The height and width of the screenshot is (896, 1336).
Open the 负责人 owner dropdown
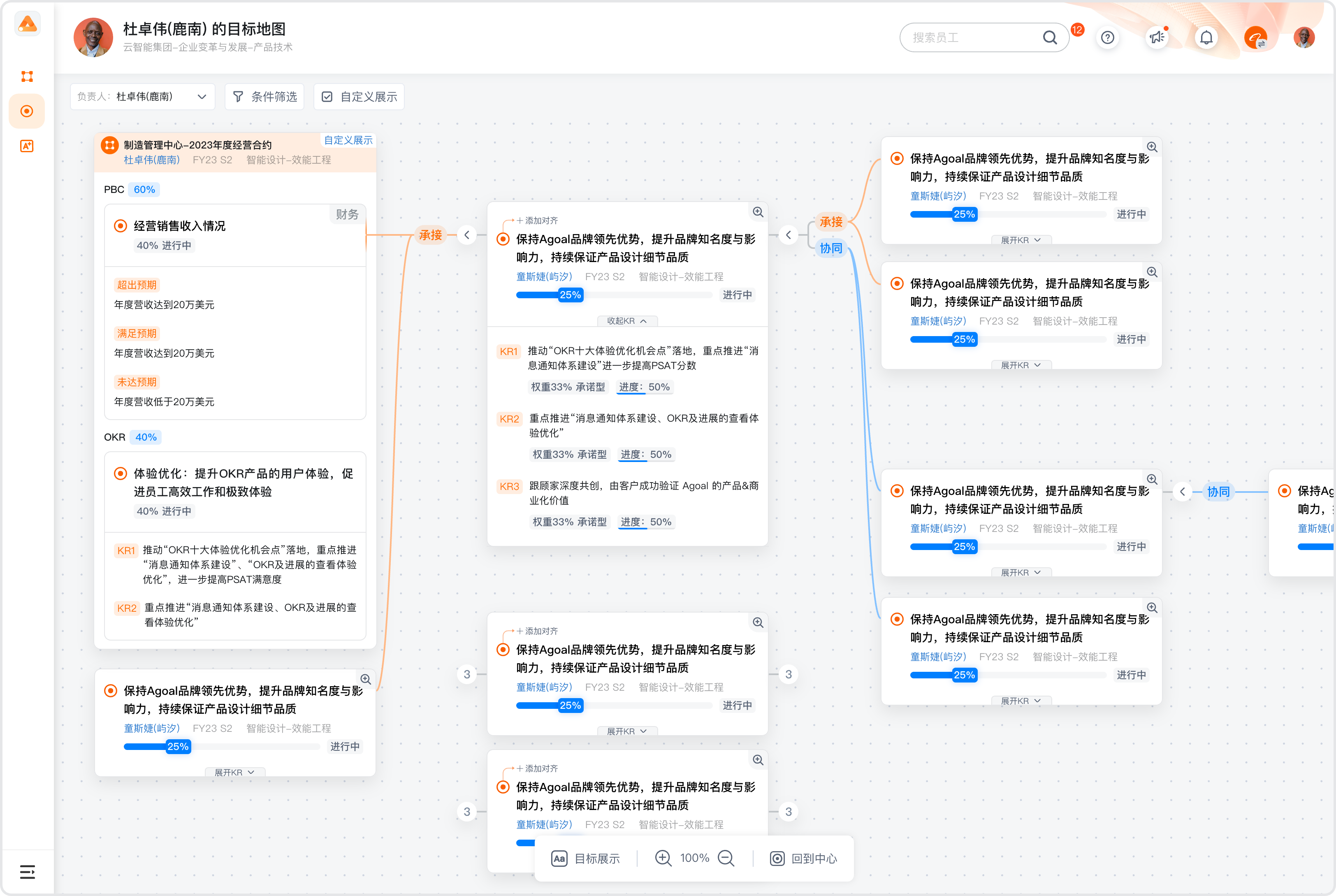142,97
